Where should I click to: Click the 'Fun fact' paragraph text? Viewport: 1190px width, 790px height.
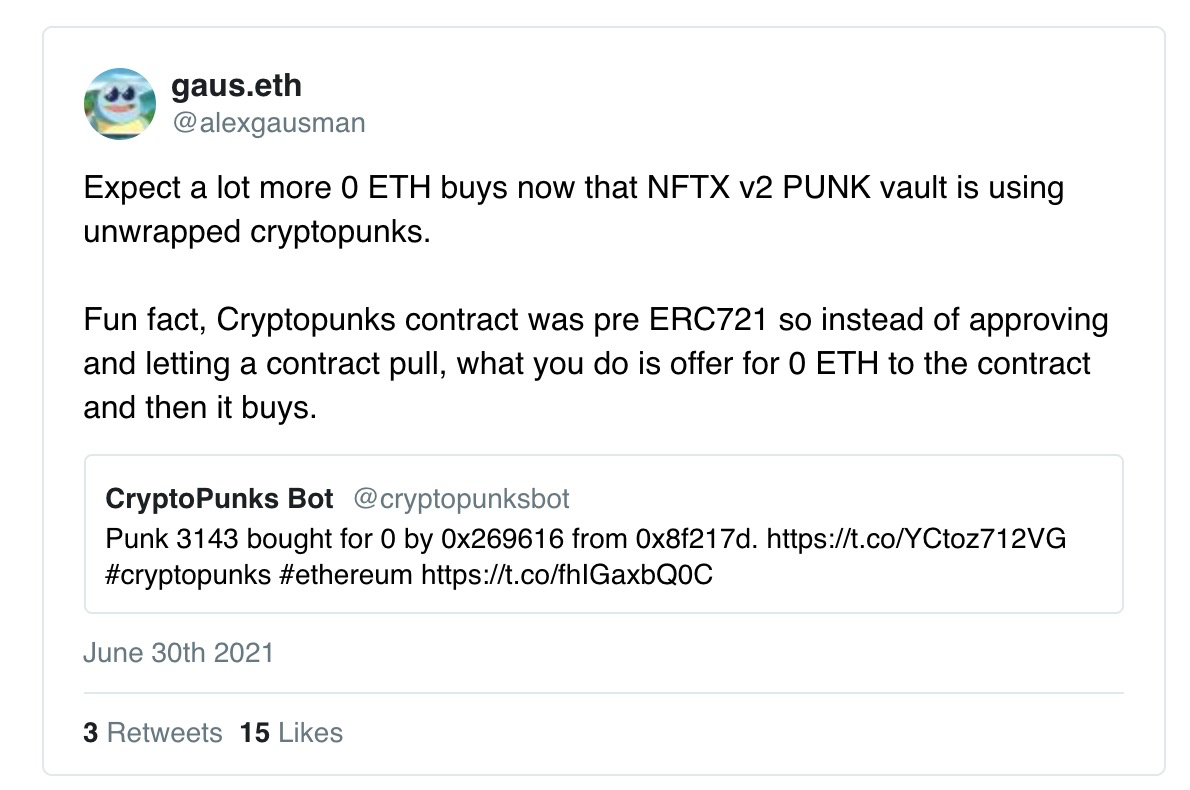tap(596, 364)
